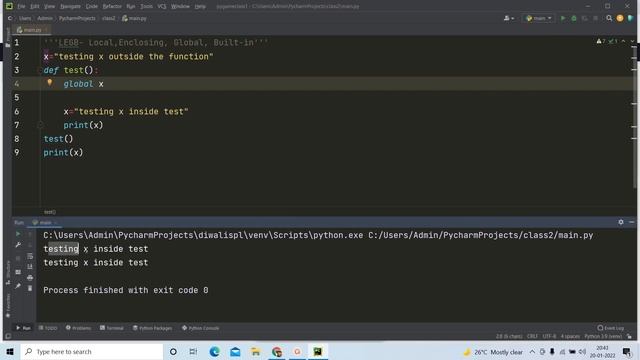
Task: Click Users in the breadcrumb bar
Action: coord(25,18)
